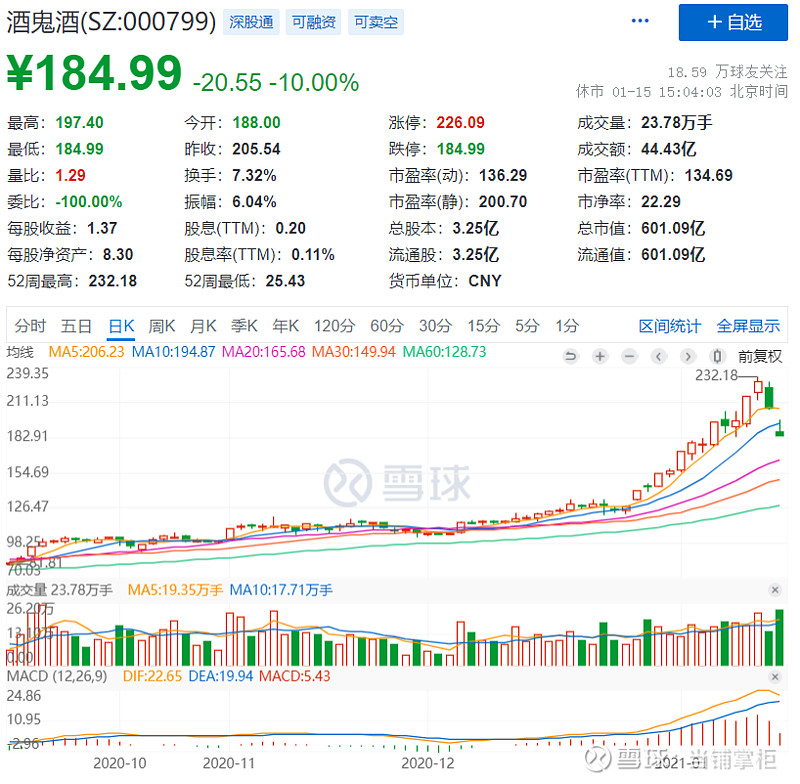
Task: Click 换手 value 7.32%
Action: (254, 175)
